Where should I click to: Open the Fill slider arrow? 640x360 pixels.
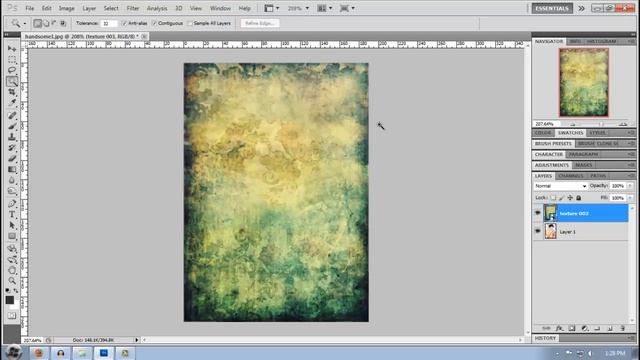coord(630,198)
